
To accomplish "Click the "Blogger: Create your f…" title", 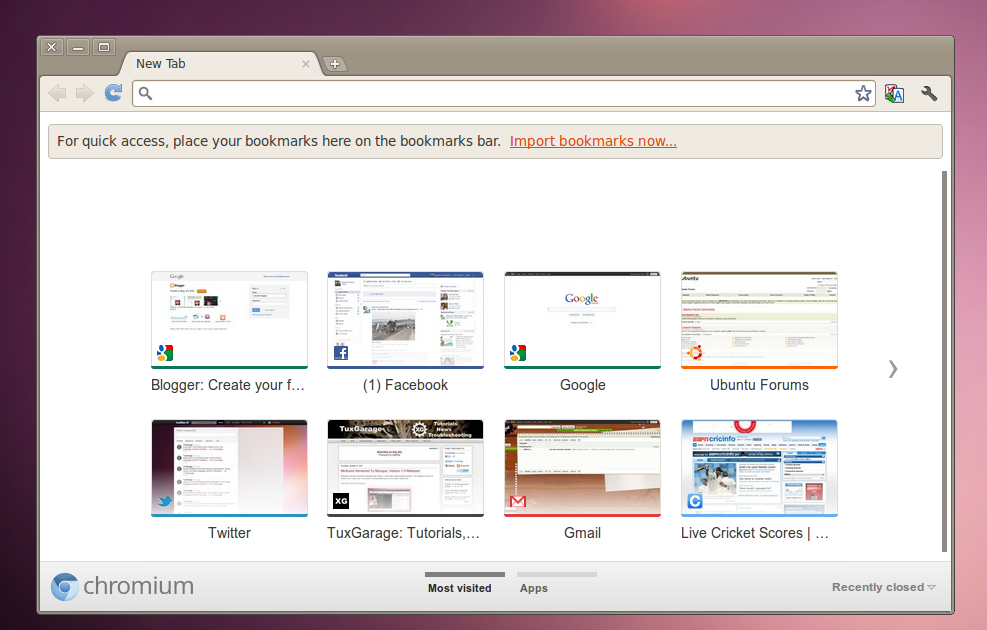I will [228, 385].
